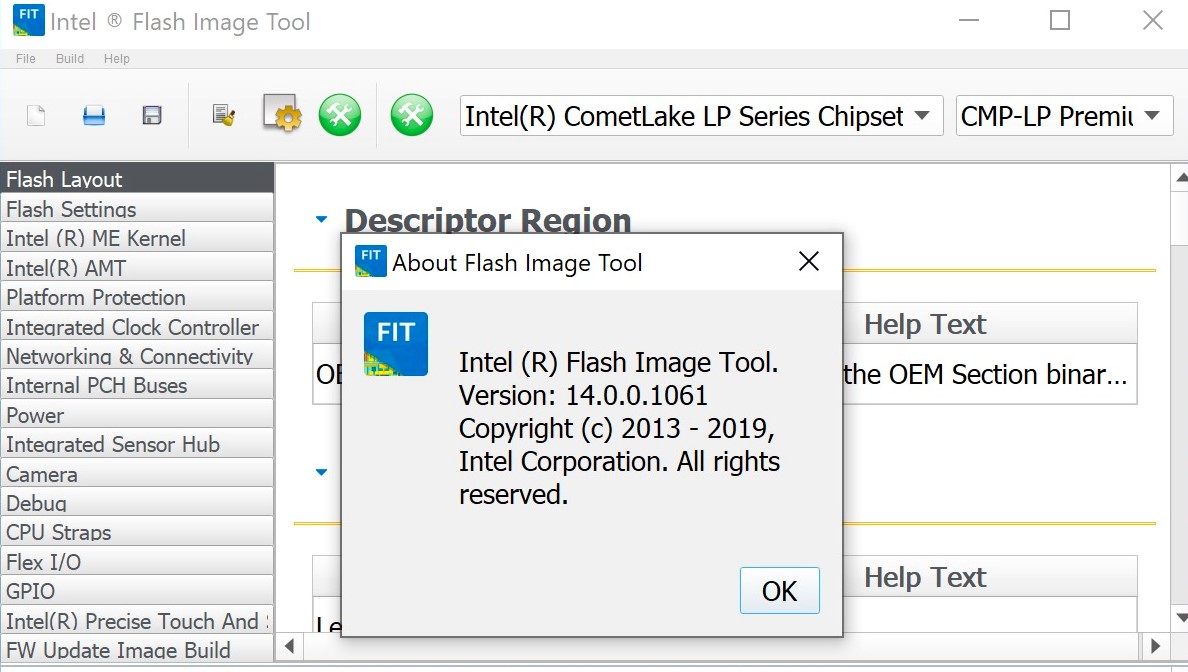This screenshot has height=672, width=1188.
Task: Select the Internal PCH Buses tab
Action: coord(136,385)
